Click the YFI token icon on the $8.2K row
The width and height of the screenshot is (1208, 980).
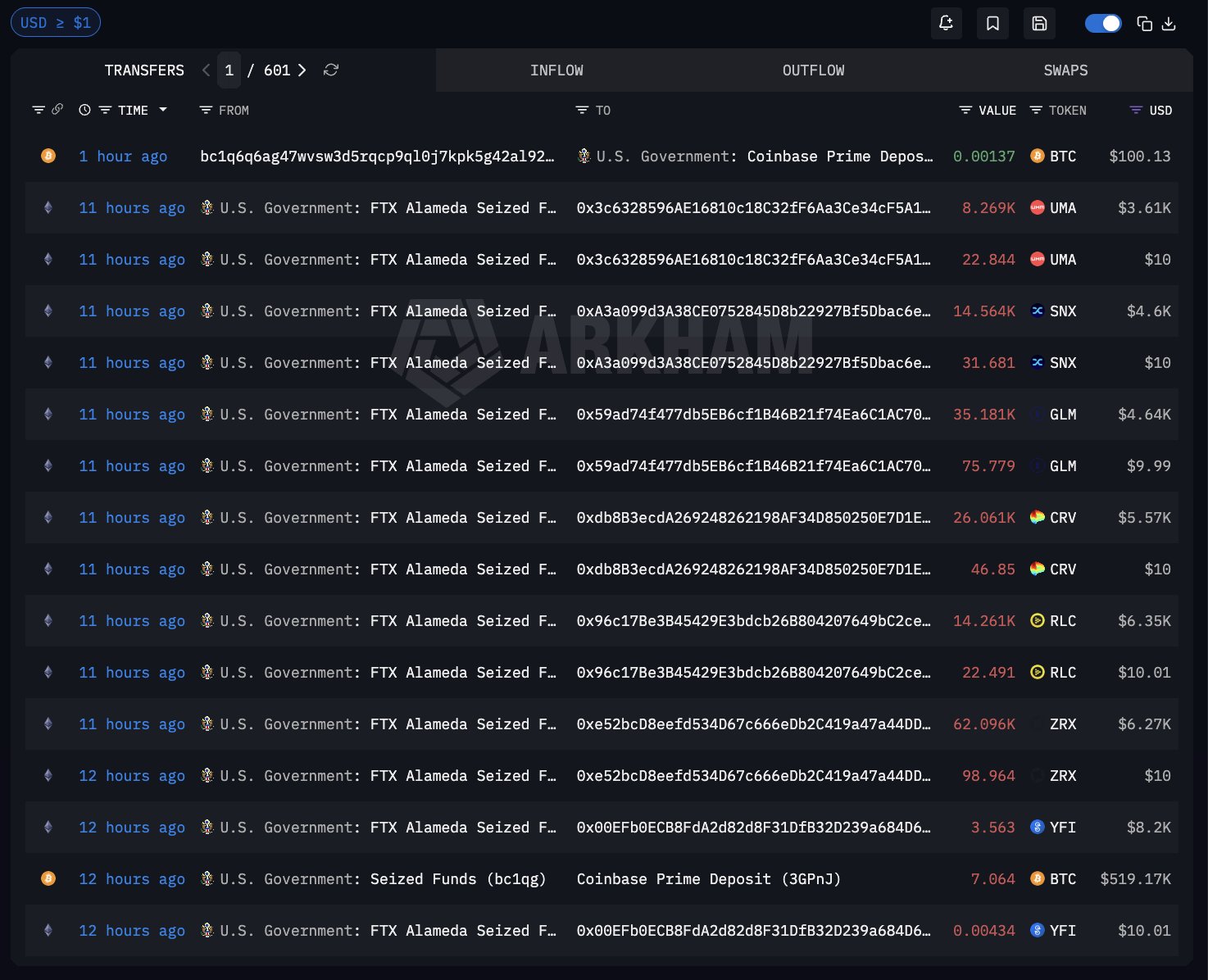click(x=1037, y=828)
